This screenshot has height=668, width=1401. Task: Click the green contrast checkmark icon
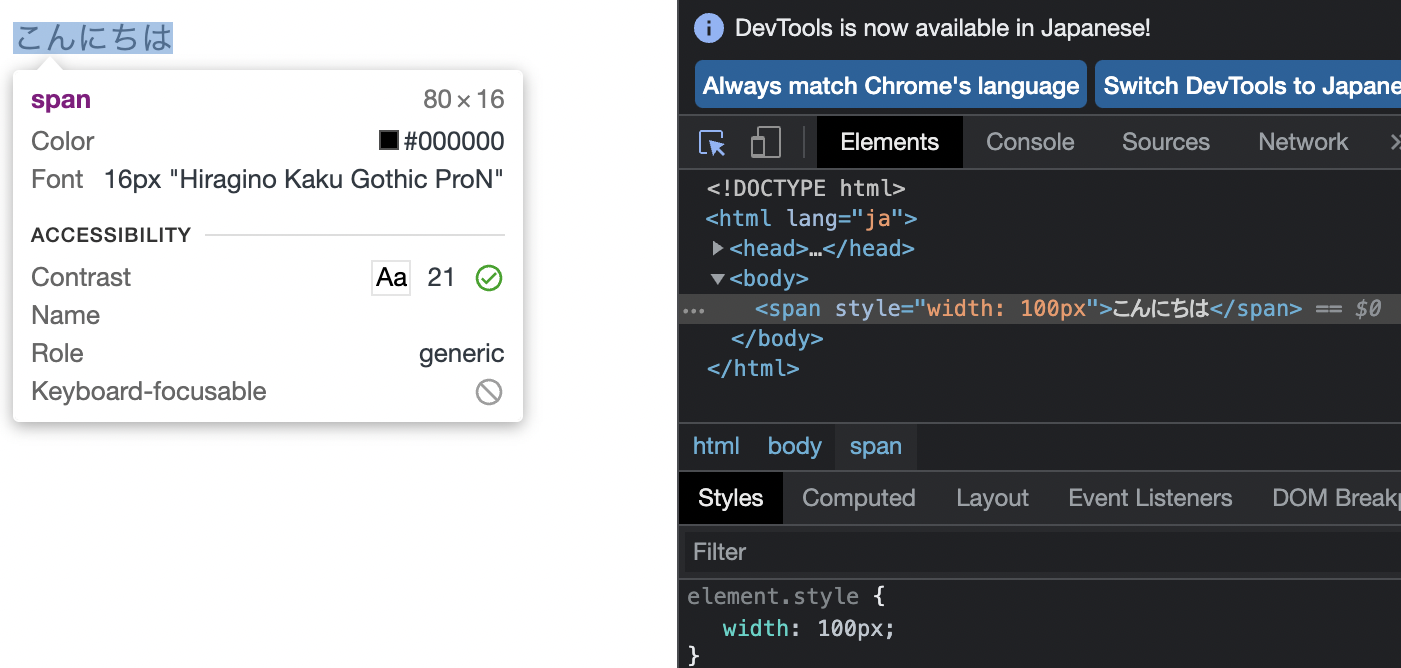click(489, 277)
